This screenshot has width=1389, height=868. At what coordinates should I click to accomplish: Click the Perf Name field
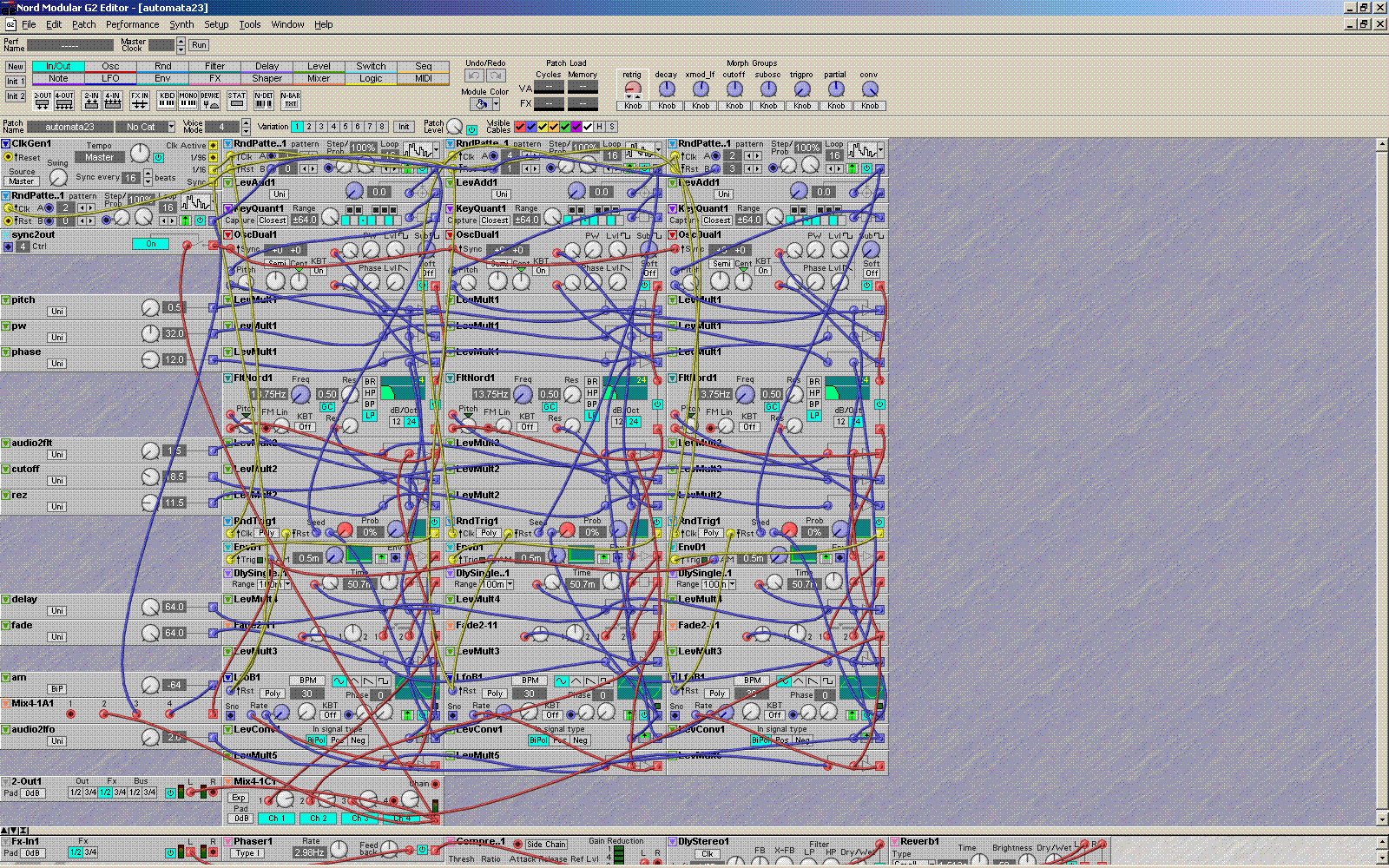pyautogui.click(x=70, y=45)
